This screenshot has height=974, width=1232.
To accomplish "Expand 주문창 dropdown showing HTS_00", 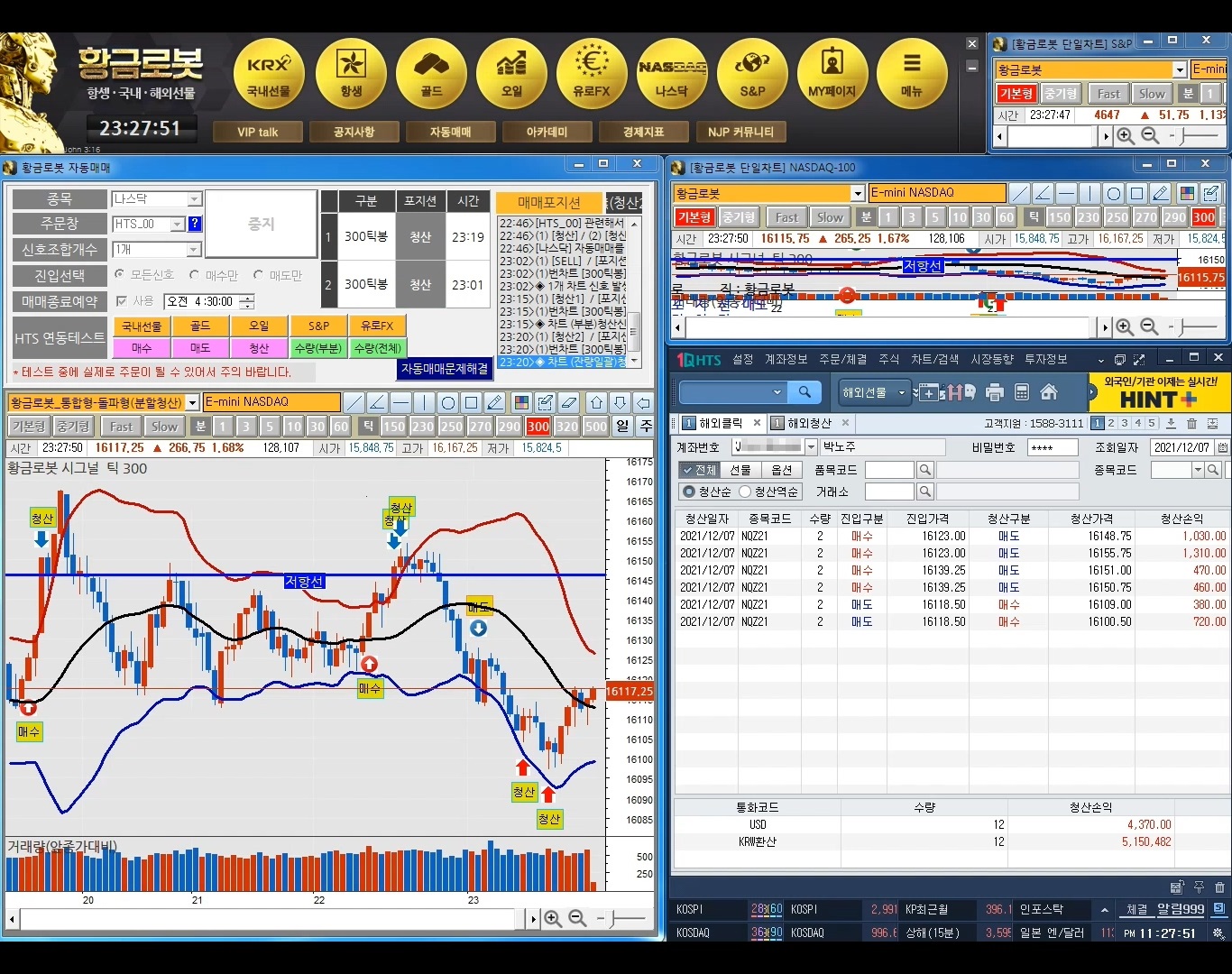I will pyautogui.click(x=178, y=225).
